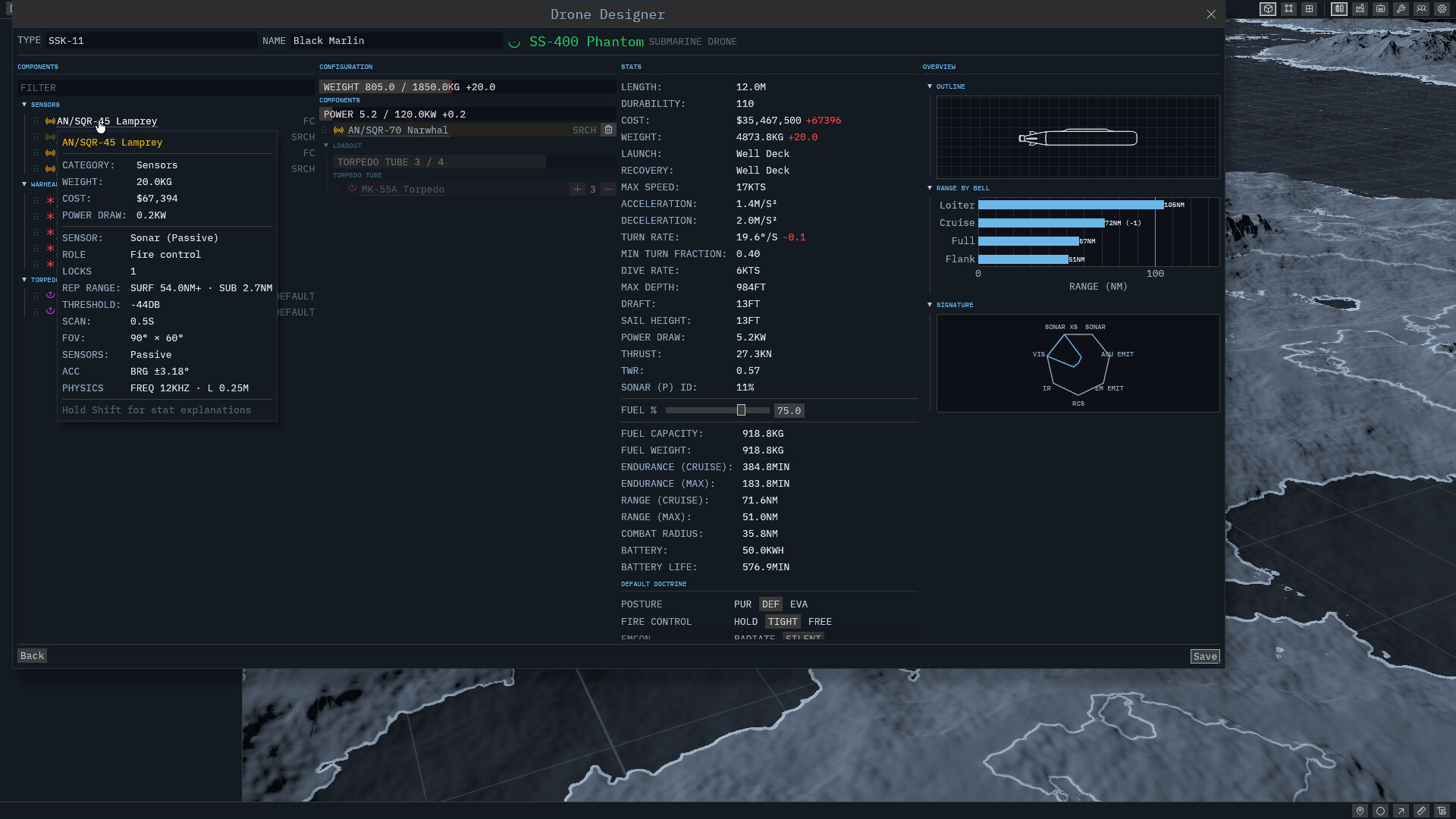
Task: Open the wrench tools icon
Action: click(1401, 9)
